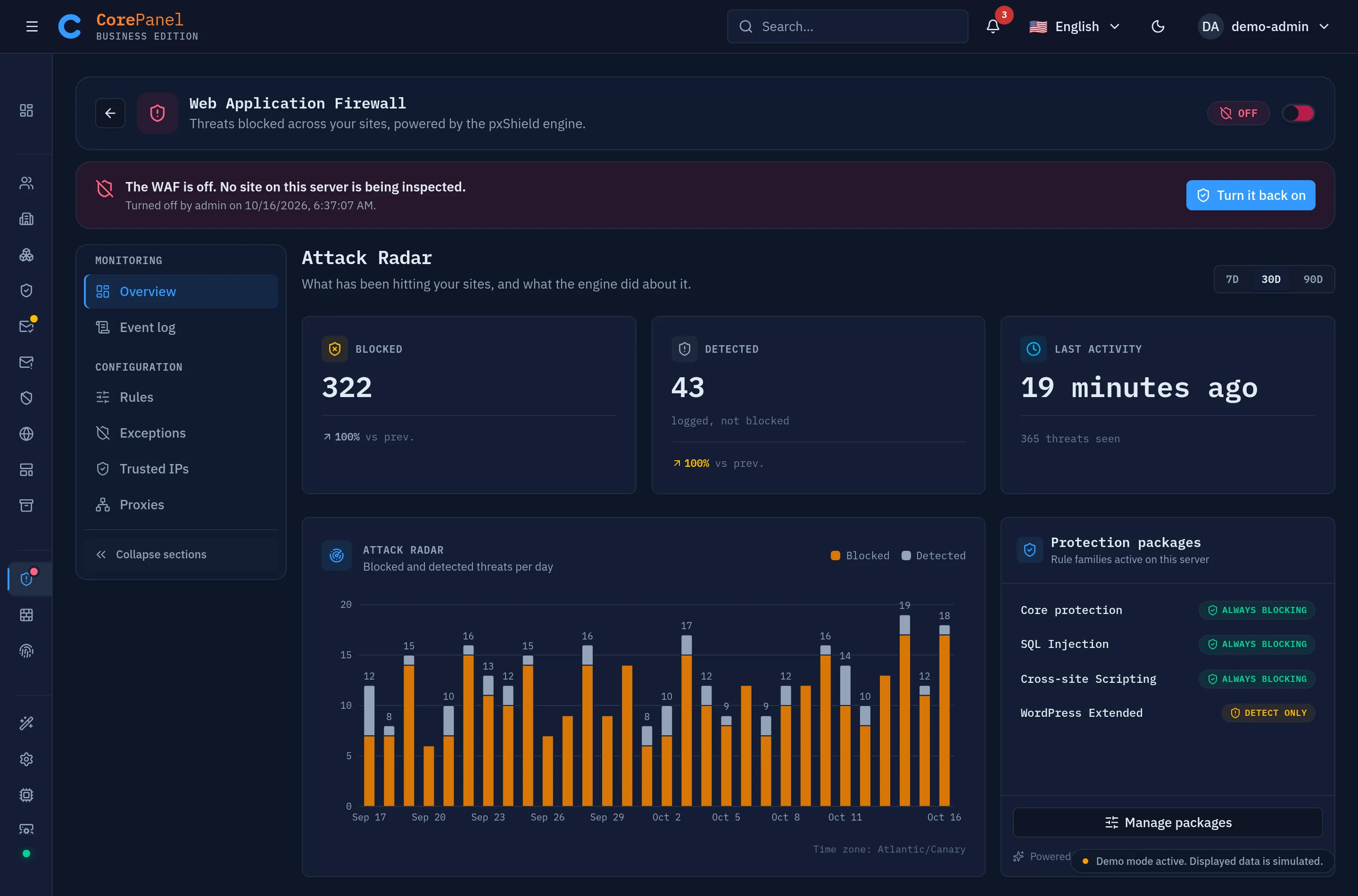Toggle the Blocked legend series
Viewport: 1358px width, 896px height.
[x=860, y=556]
